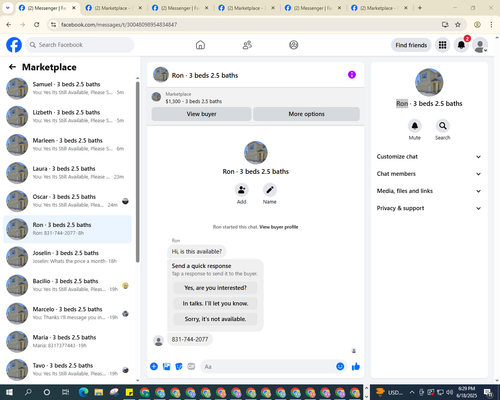The image size is (500, 400).
Task: Click the More options button
Action: tap(306, 114)
